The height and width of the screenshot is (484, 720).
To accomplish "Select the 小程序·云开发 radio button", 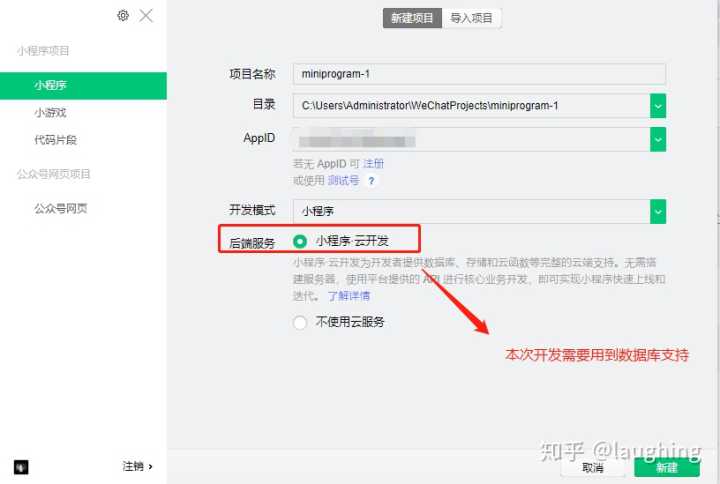I will 300,241.
